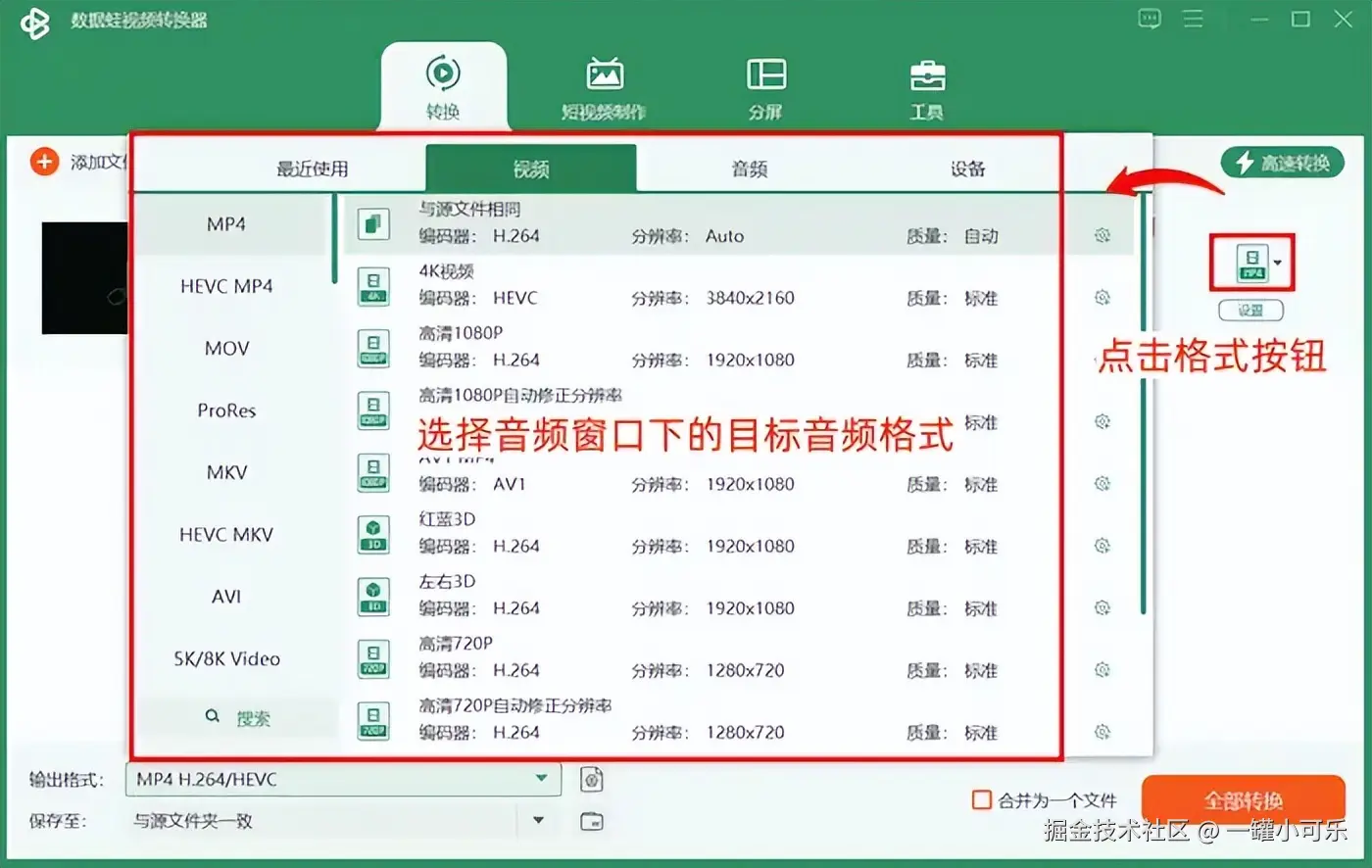
Task: Click the 高清720P preset icon
Action: pyautogui.click(x=373, y=658)
